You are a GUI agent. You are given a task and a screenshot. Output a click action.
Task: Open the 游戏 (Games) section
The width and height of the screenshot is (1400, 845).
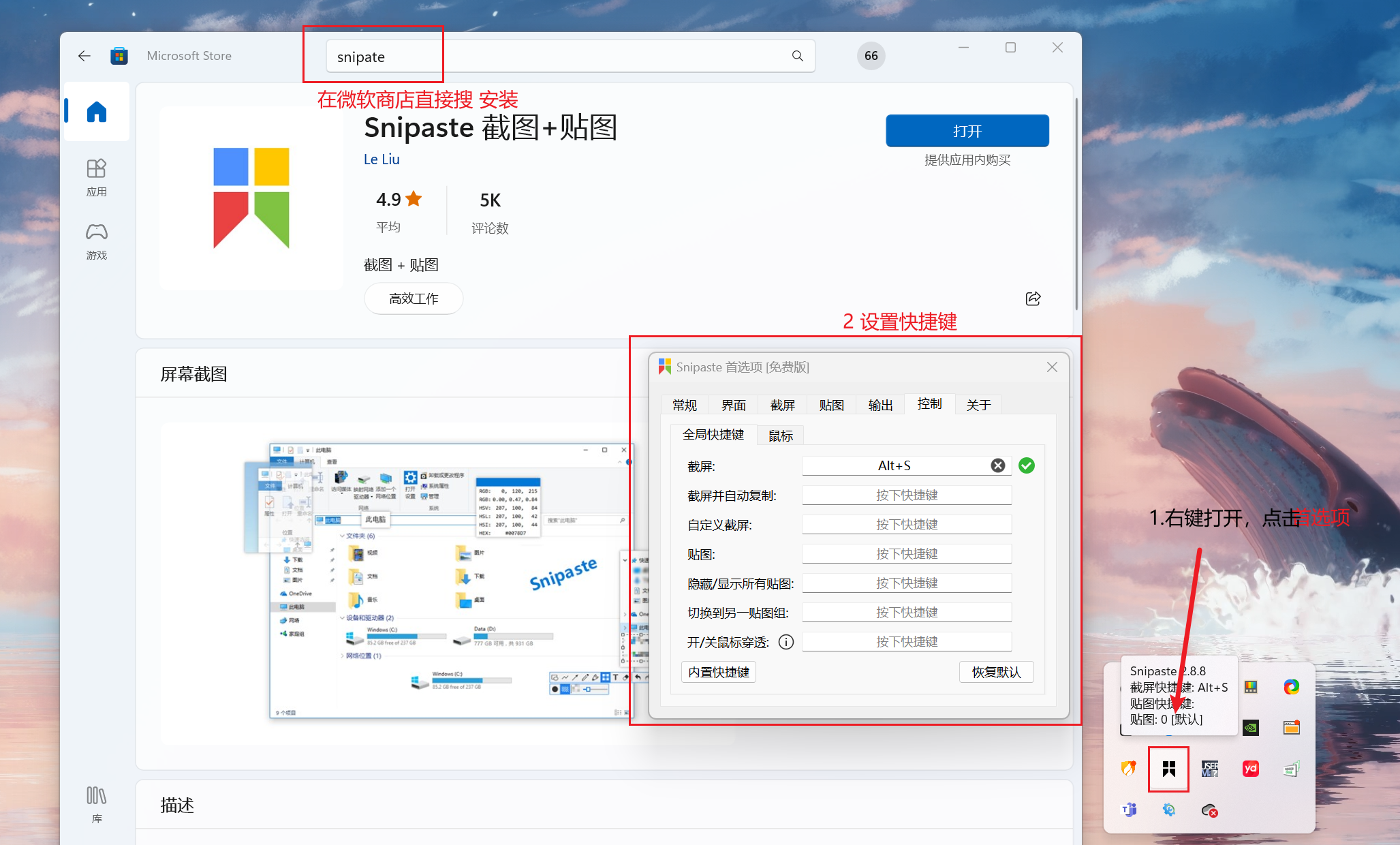[x=97, y=241]
